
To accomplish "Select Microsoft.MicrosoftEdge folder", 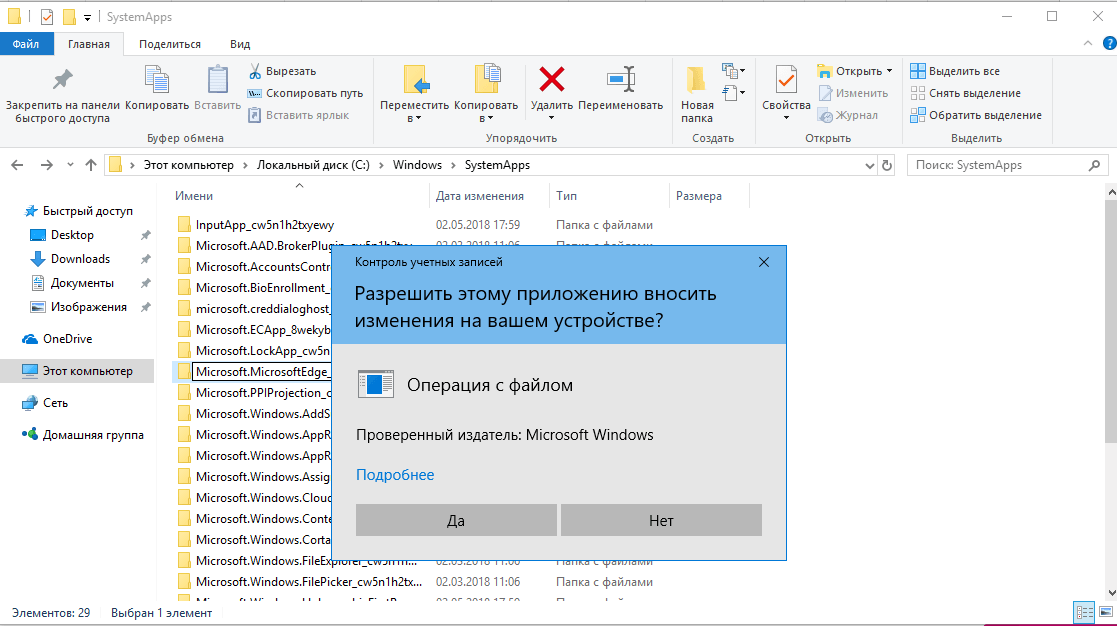I will (x=261, y=372).
